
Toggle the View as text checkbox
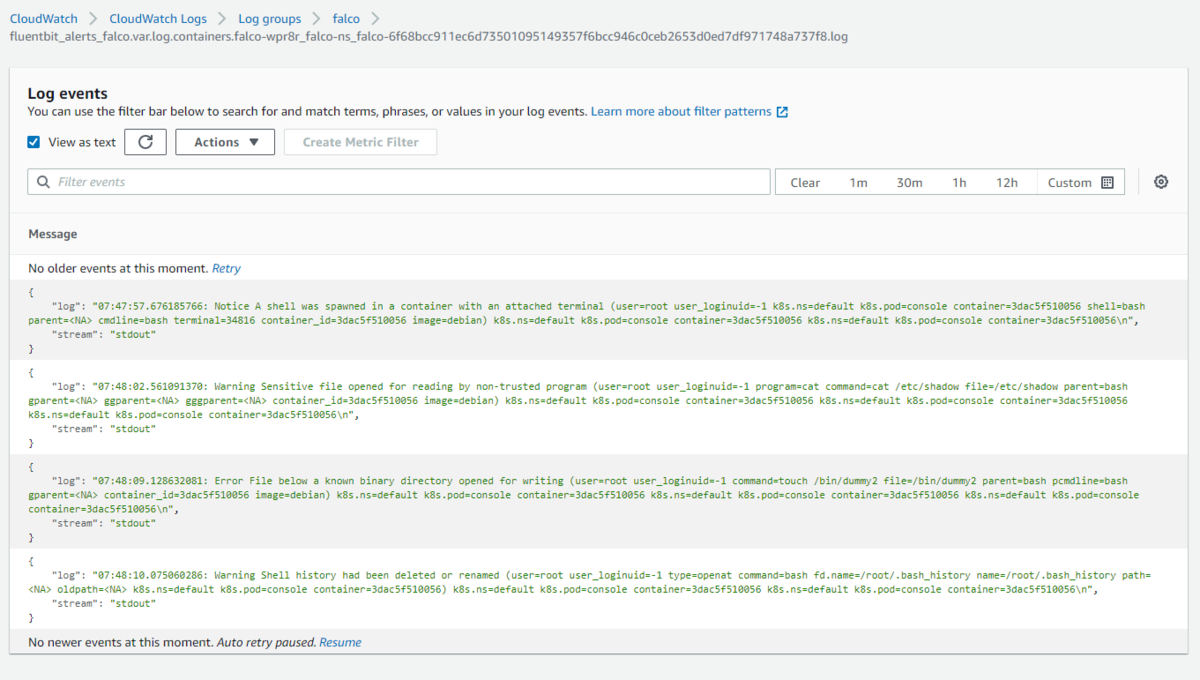coord(34,142)
